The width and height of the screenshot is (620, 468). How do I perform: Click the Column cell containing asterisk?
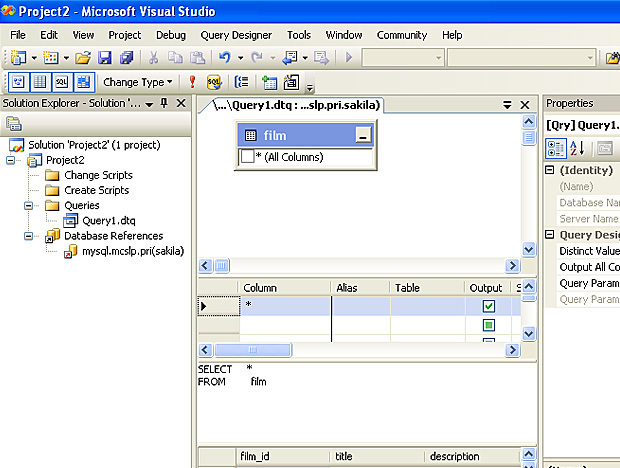coord(285,306)
